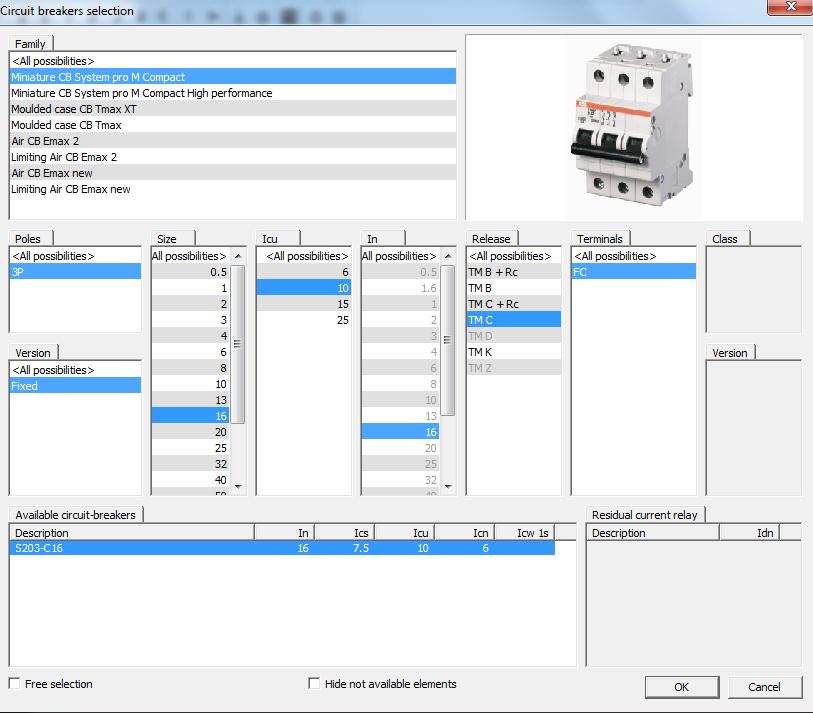The height and width of the screenshot is (713, 813).
Task: Select All possibilities under Poles
Action: click(x=75, y=256)
